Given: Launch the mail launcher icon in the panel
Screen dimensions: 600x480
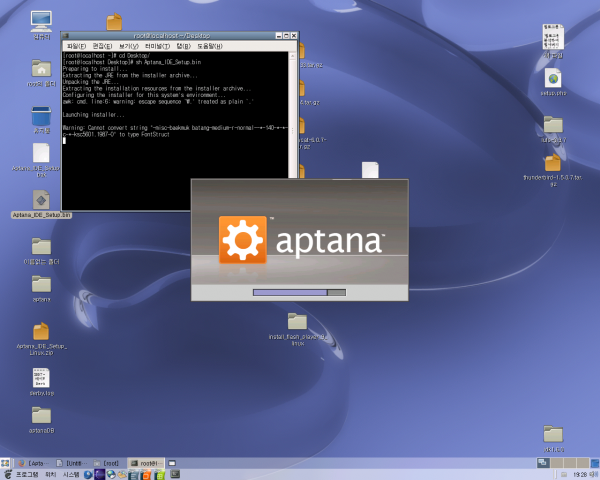Looking at the screenshot, I should click(x=122, y=475).
